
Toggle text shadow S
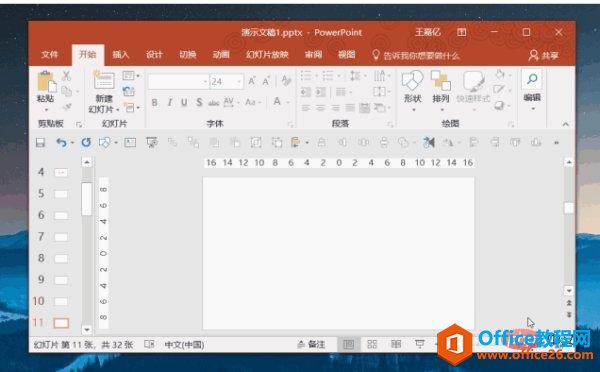tap(199, 102)
